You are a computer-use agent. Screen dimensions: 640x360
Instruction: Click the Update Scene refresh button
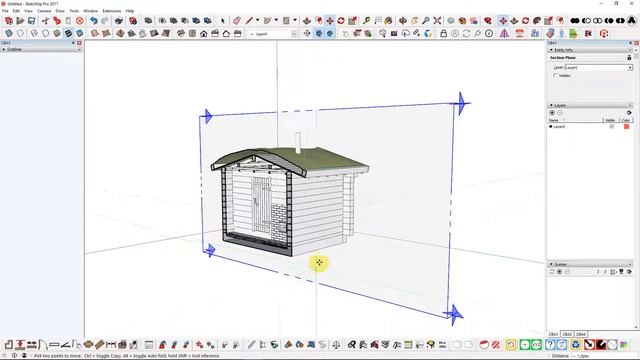(x=552, y=271)
